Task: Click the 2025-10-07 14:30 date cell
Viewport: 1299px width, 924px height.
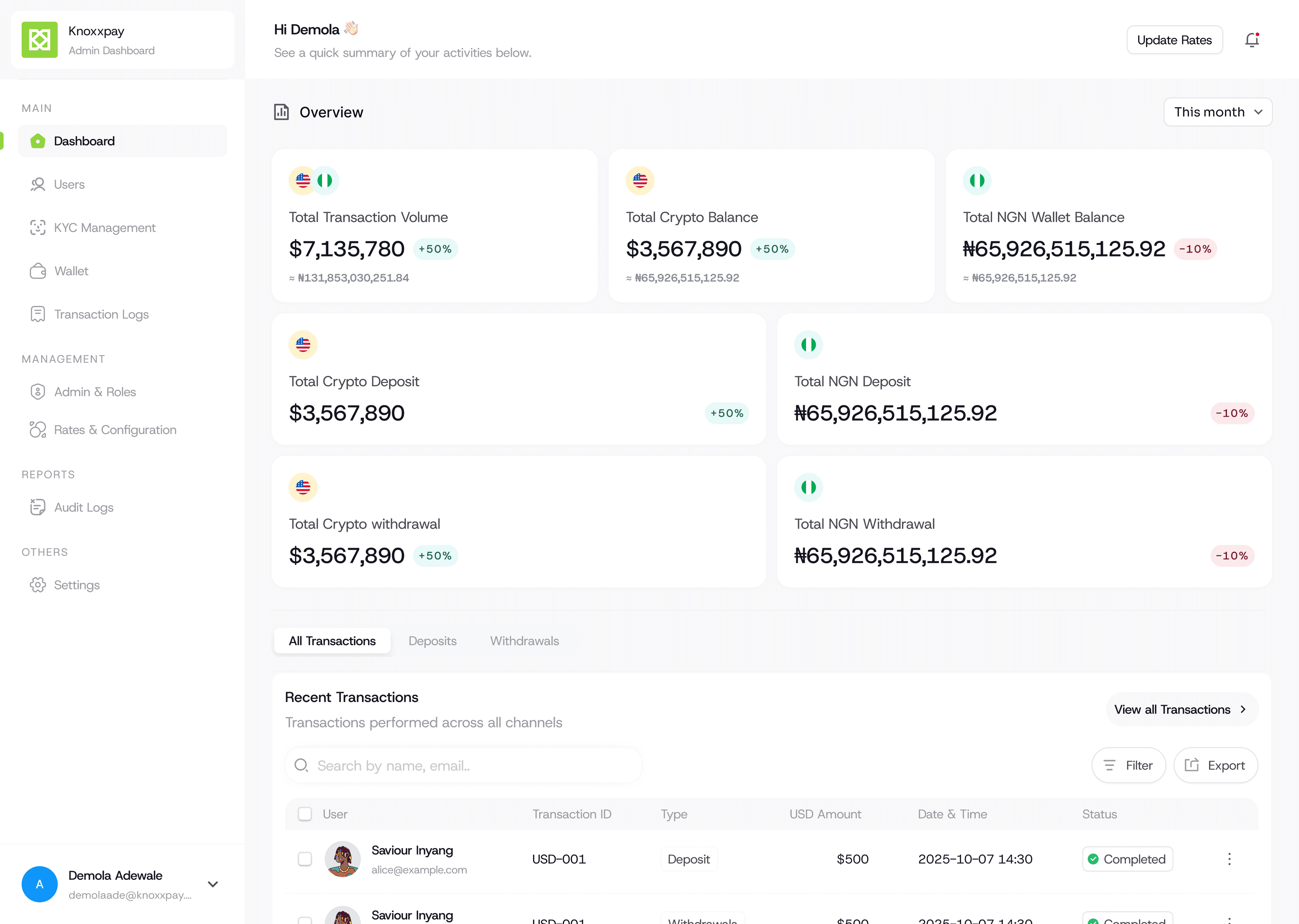Action: coord(975,859)
